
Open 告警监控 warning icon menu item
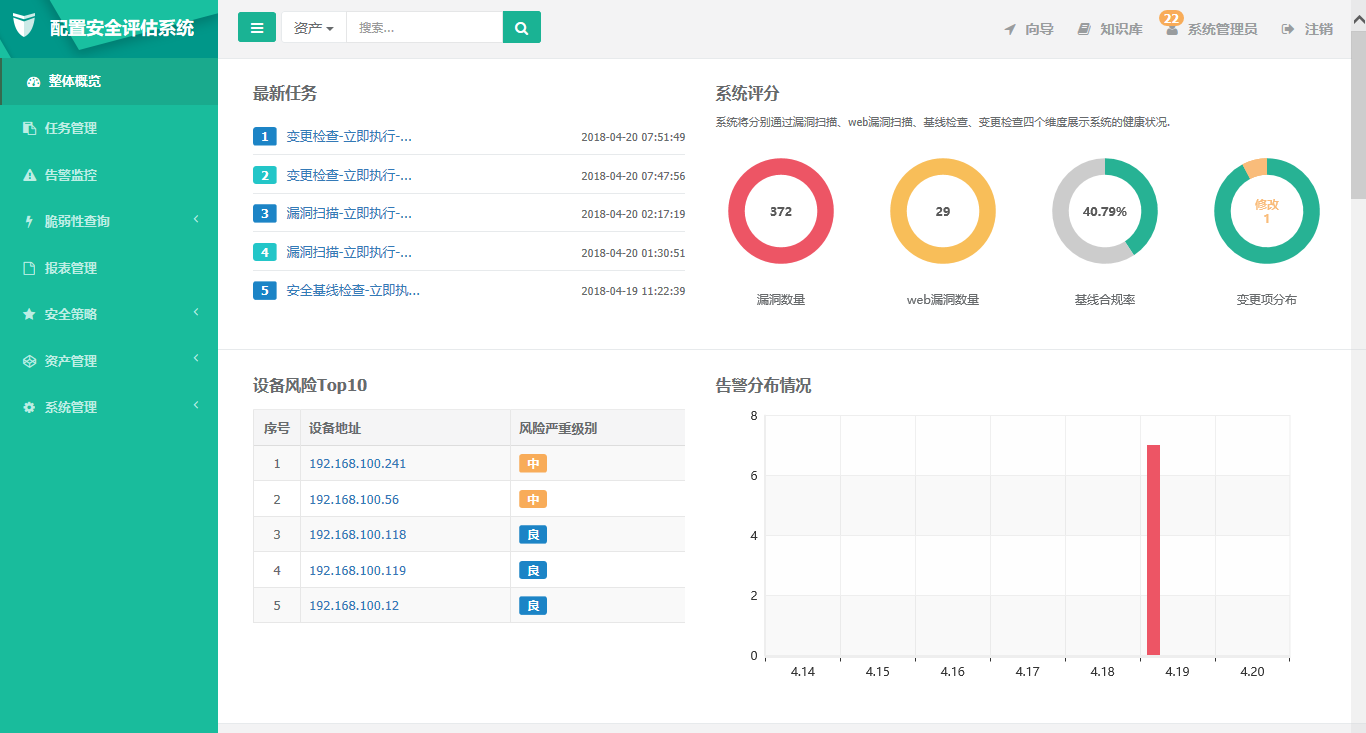tap(30, 175)
